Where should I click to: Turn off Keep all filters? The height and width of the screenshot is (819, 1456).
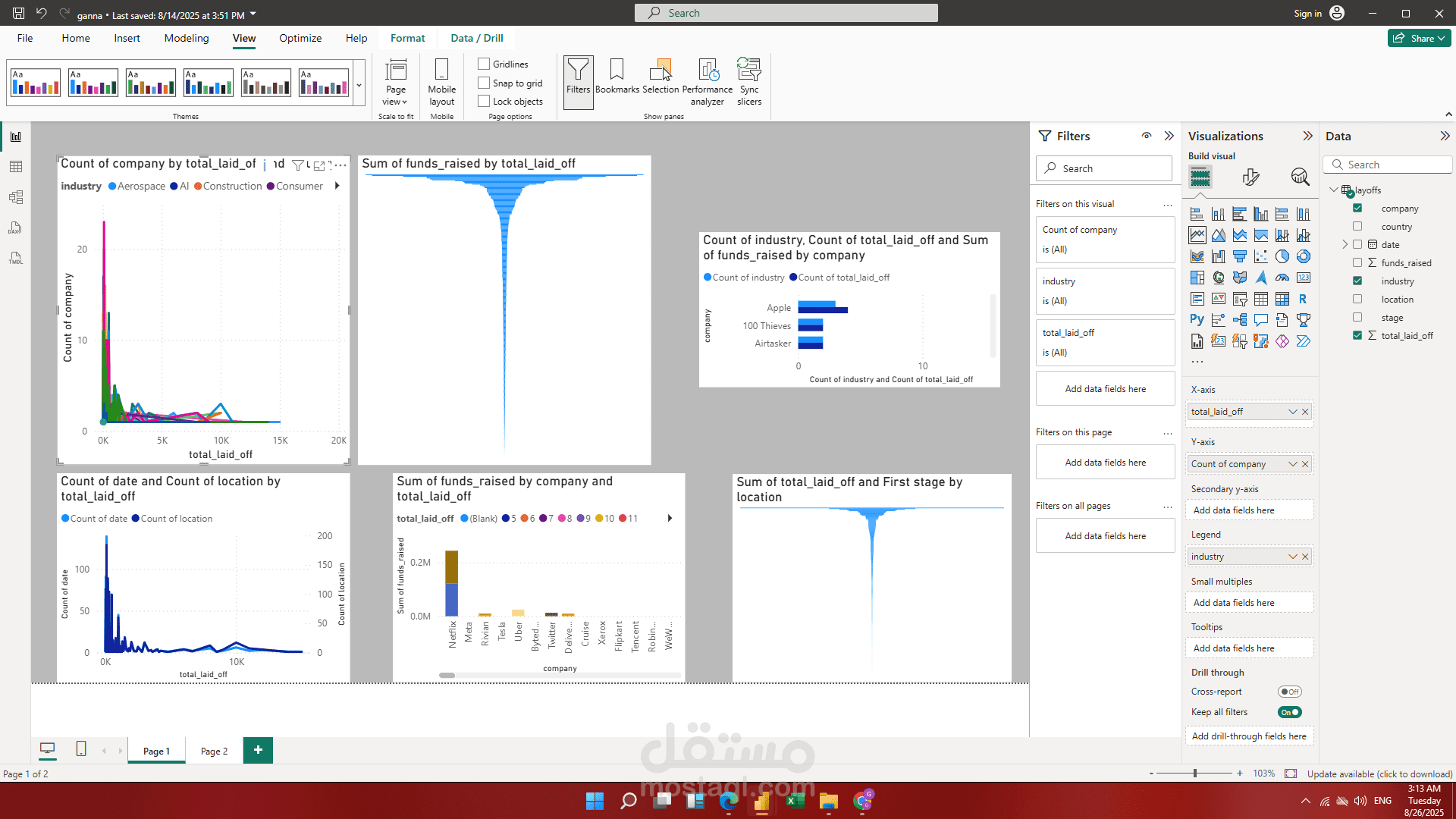coord(1289,712)
